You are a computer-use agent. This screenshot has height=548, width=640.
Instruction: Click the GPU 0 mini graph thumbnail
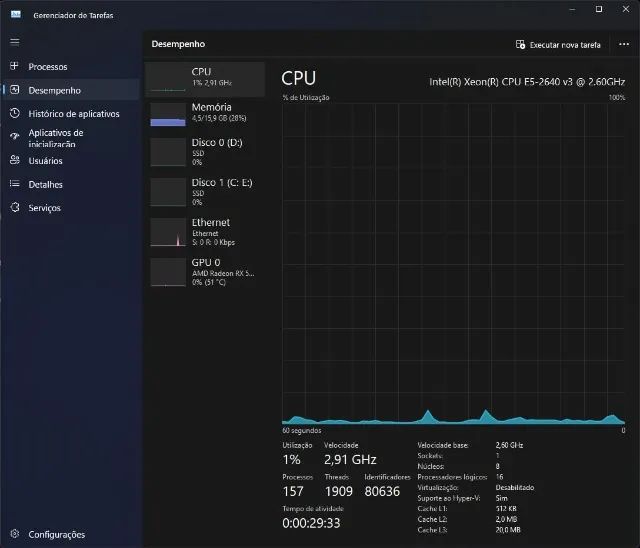pos(168,272)
